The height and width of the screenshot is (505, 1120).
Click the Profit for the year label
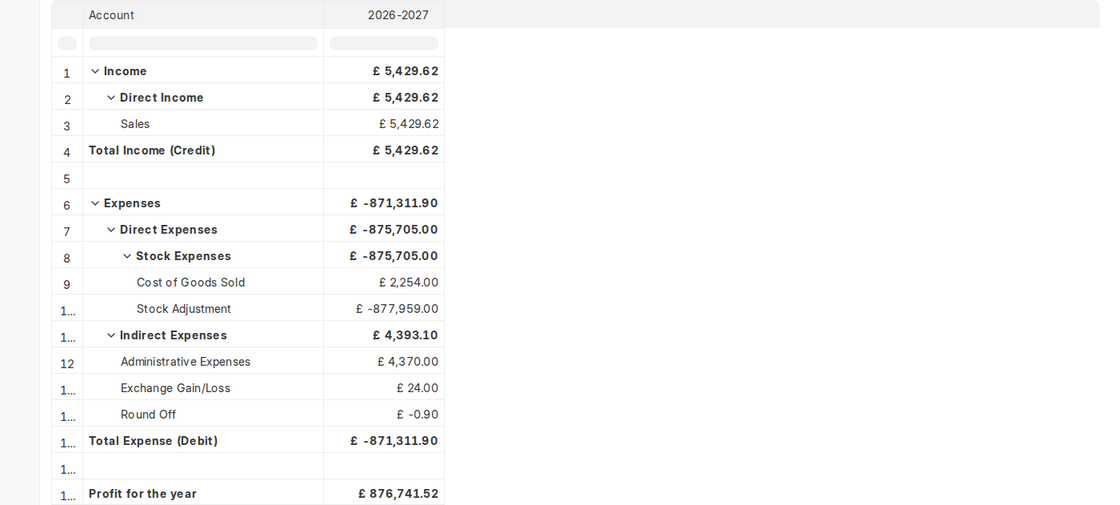tap(142, 494)
